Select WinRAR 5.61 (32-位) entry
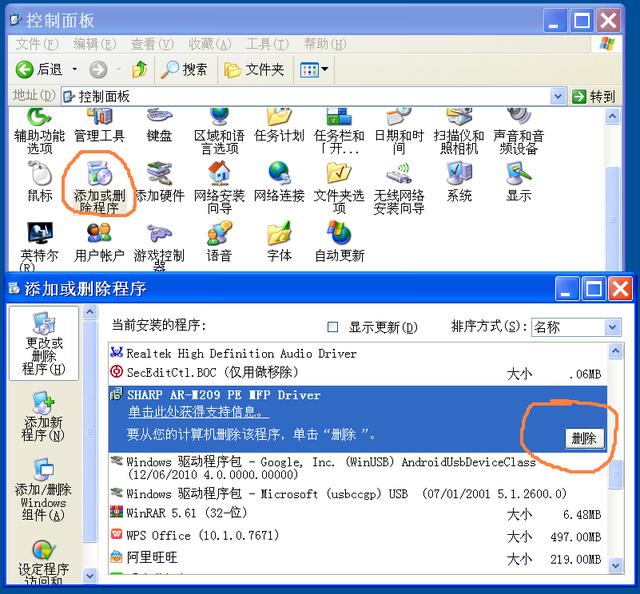Viewport: 640px width, 594px height. 358,514
